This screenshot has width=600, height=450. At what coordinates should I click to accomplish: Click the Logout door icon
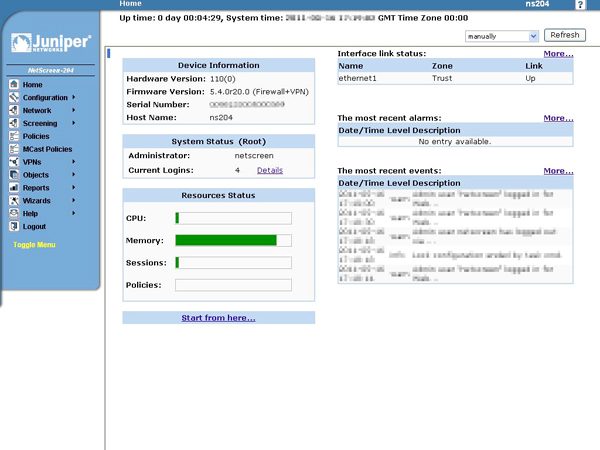pyautogui.click(x=14, y=226)
